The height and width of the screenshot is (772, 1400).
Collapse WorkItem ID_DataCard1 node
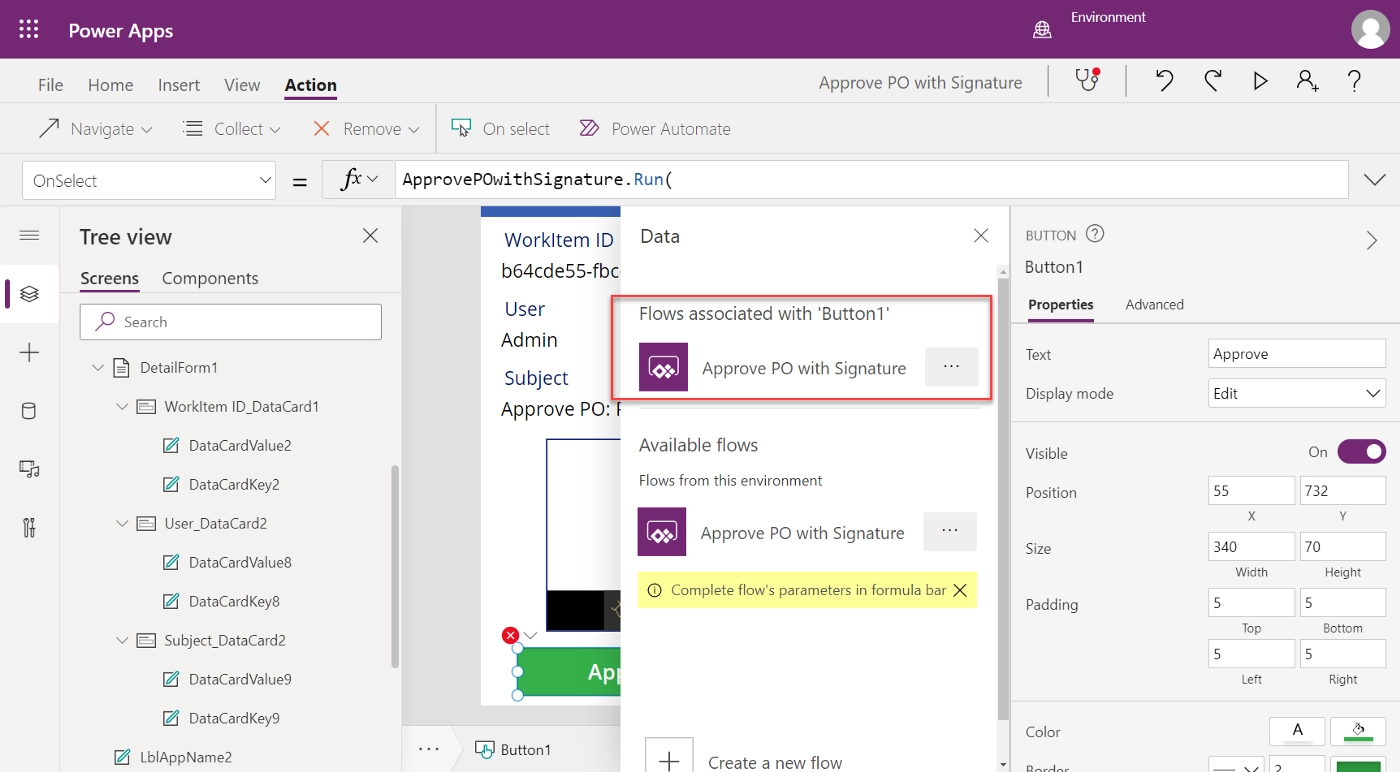tap(122, 406)
